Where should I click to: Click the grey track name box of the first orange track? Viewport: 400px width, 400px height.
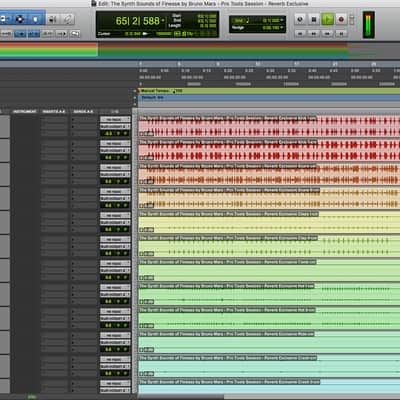click(5, 174)
